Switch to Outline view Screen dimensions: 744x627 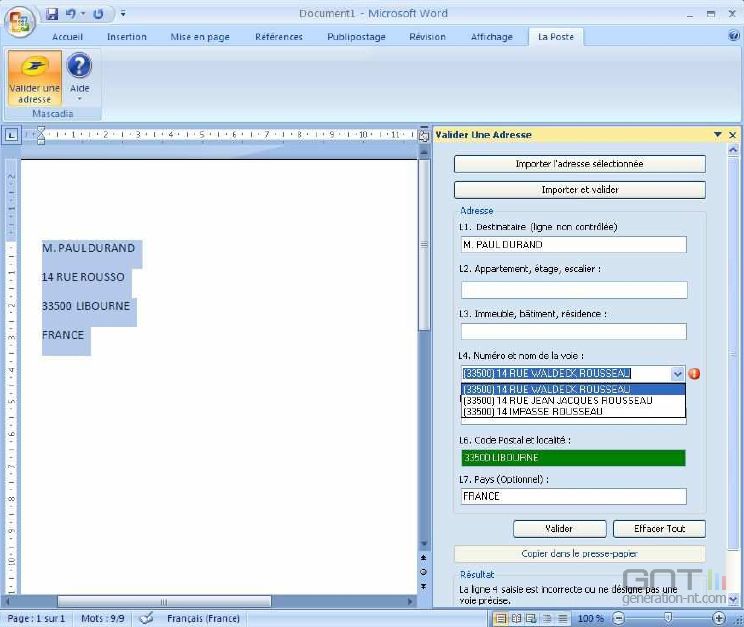point(547,618)
